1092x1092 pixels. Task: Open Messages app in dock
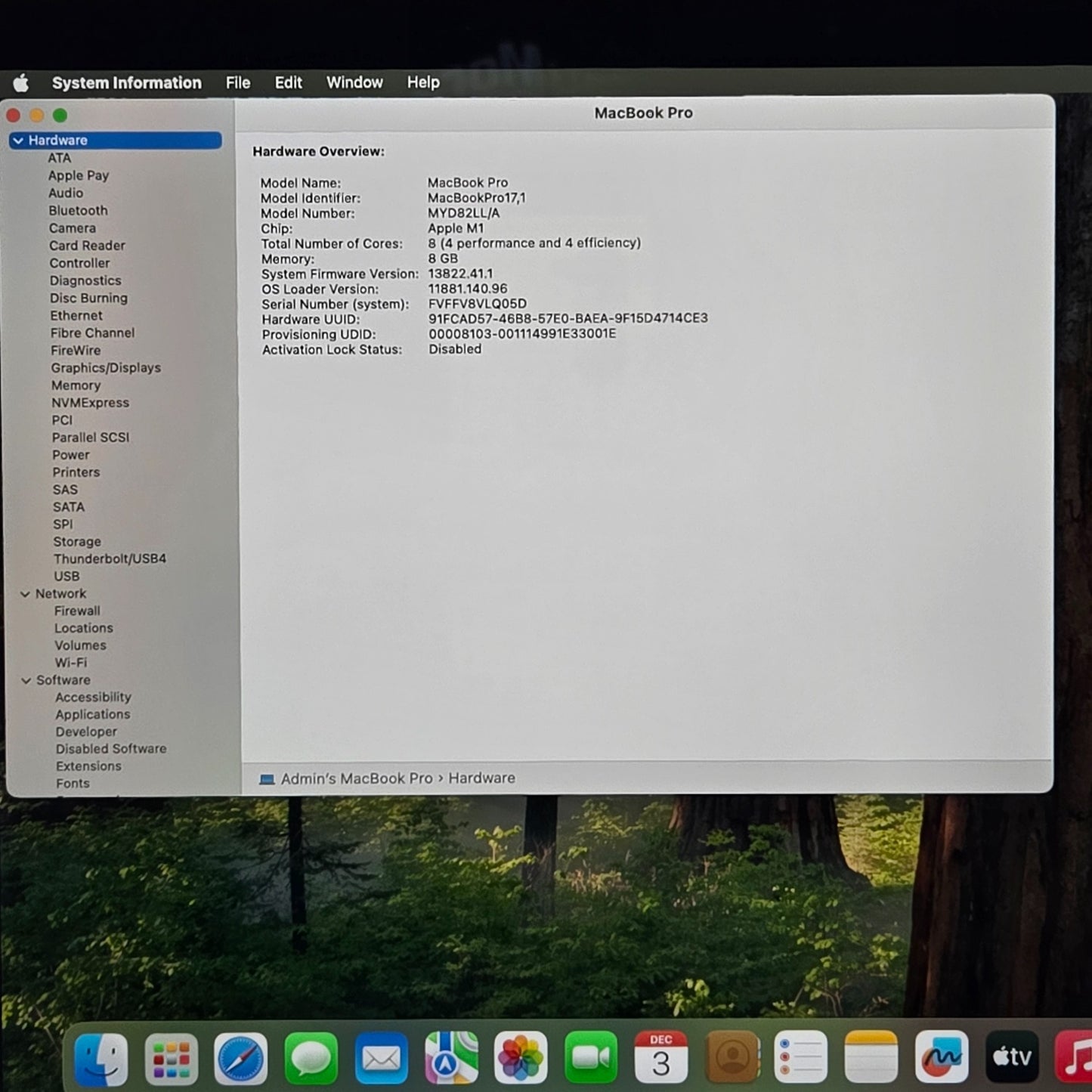tap(311, 1058)
